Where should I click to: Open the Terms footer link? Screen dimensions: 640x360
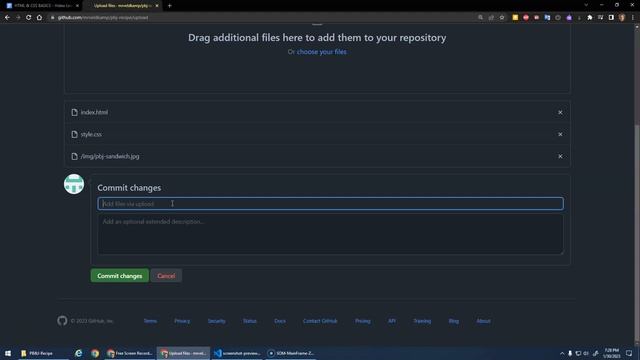150,321
